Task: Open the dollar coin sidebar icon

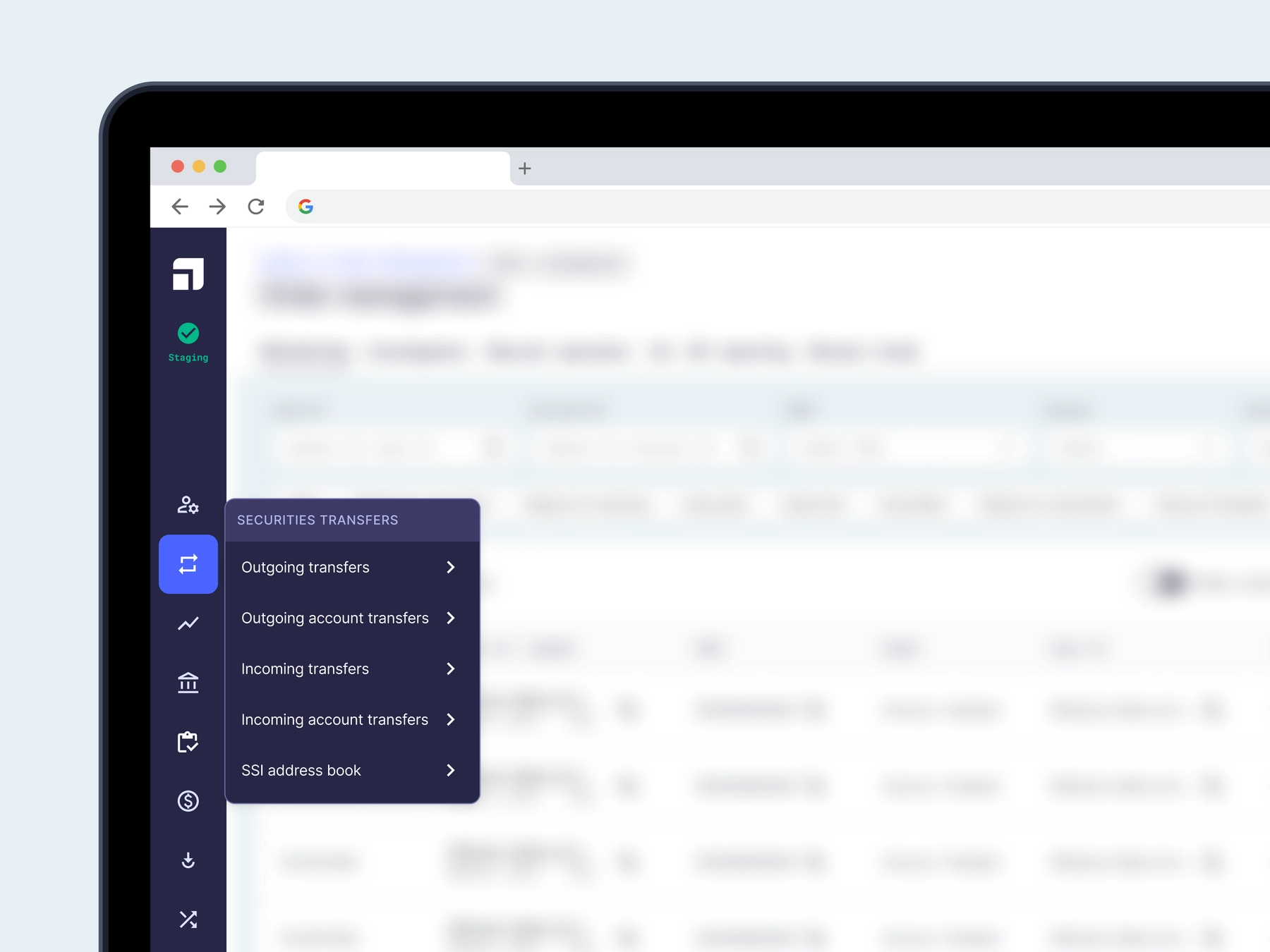Action: 188,801
